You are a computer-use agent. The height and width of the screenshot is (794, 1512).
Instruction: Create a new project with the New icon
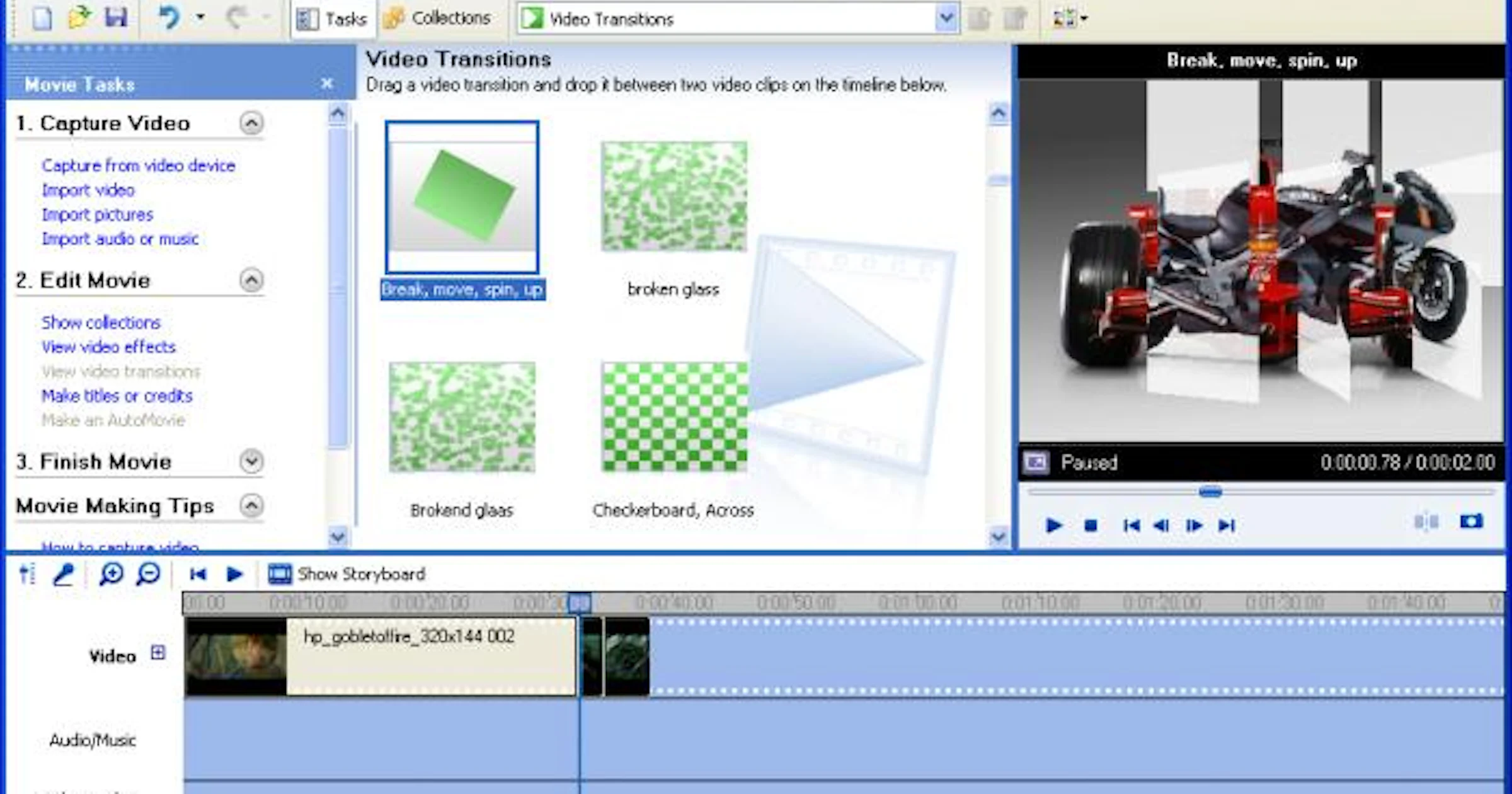click(42, 18)
